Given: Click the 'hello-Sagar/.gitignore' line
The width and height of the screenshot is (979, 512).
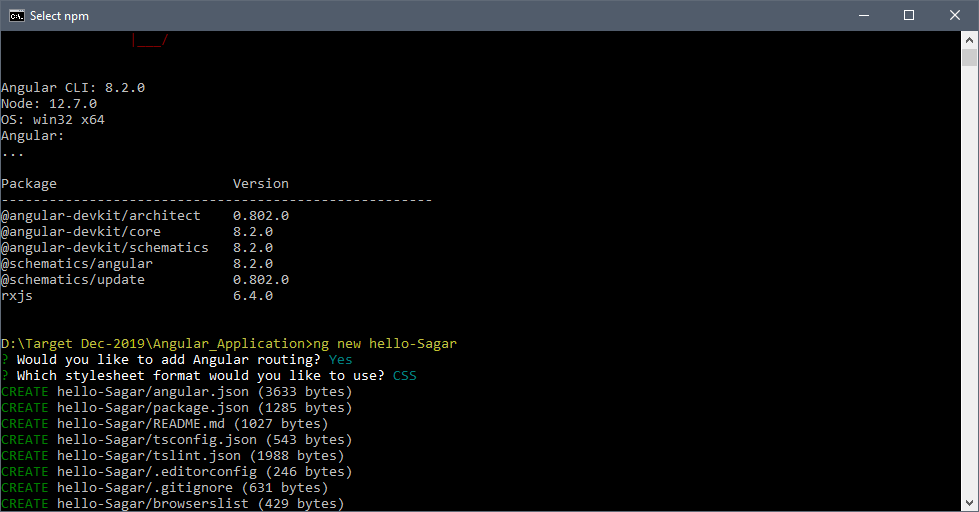Looking at the screenshot, I should [165, 488].
